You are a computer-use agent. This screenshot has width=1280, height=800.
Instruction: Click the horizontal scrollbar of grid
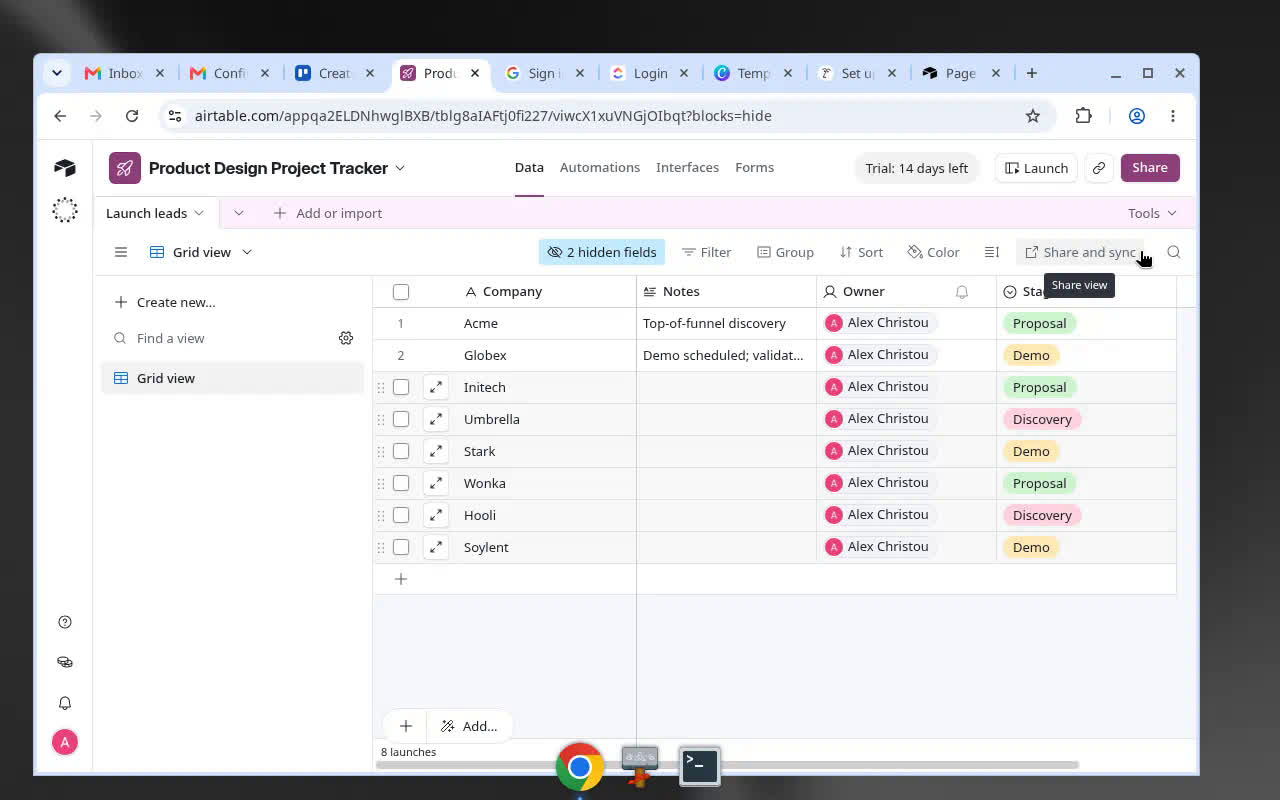point(727,765)
